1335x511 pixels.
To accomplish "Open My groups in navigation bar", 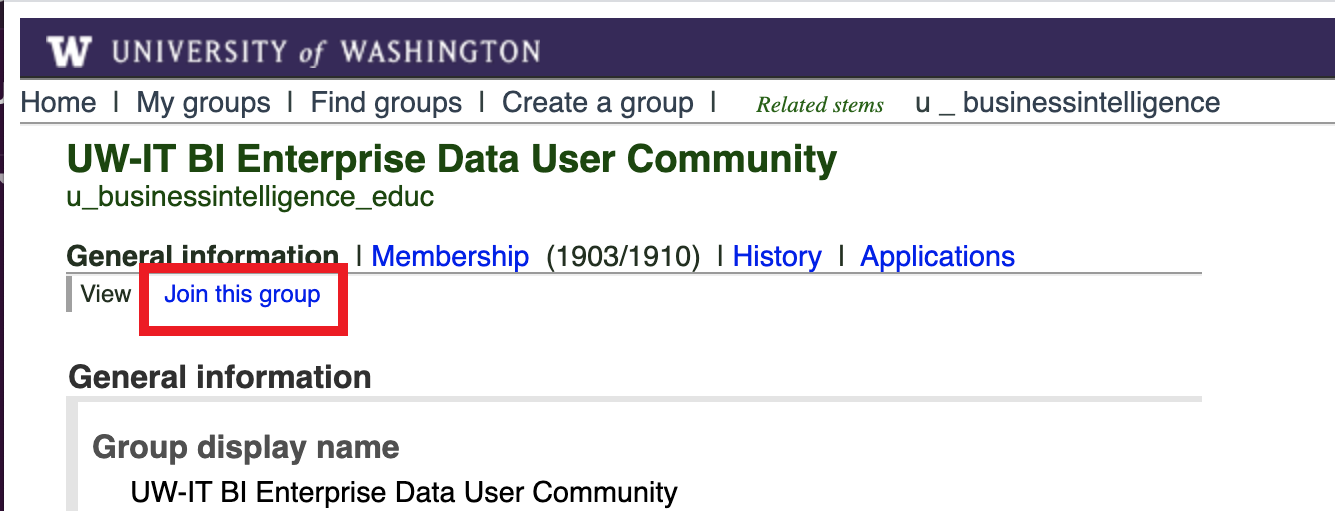I will coord(203,103).
